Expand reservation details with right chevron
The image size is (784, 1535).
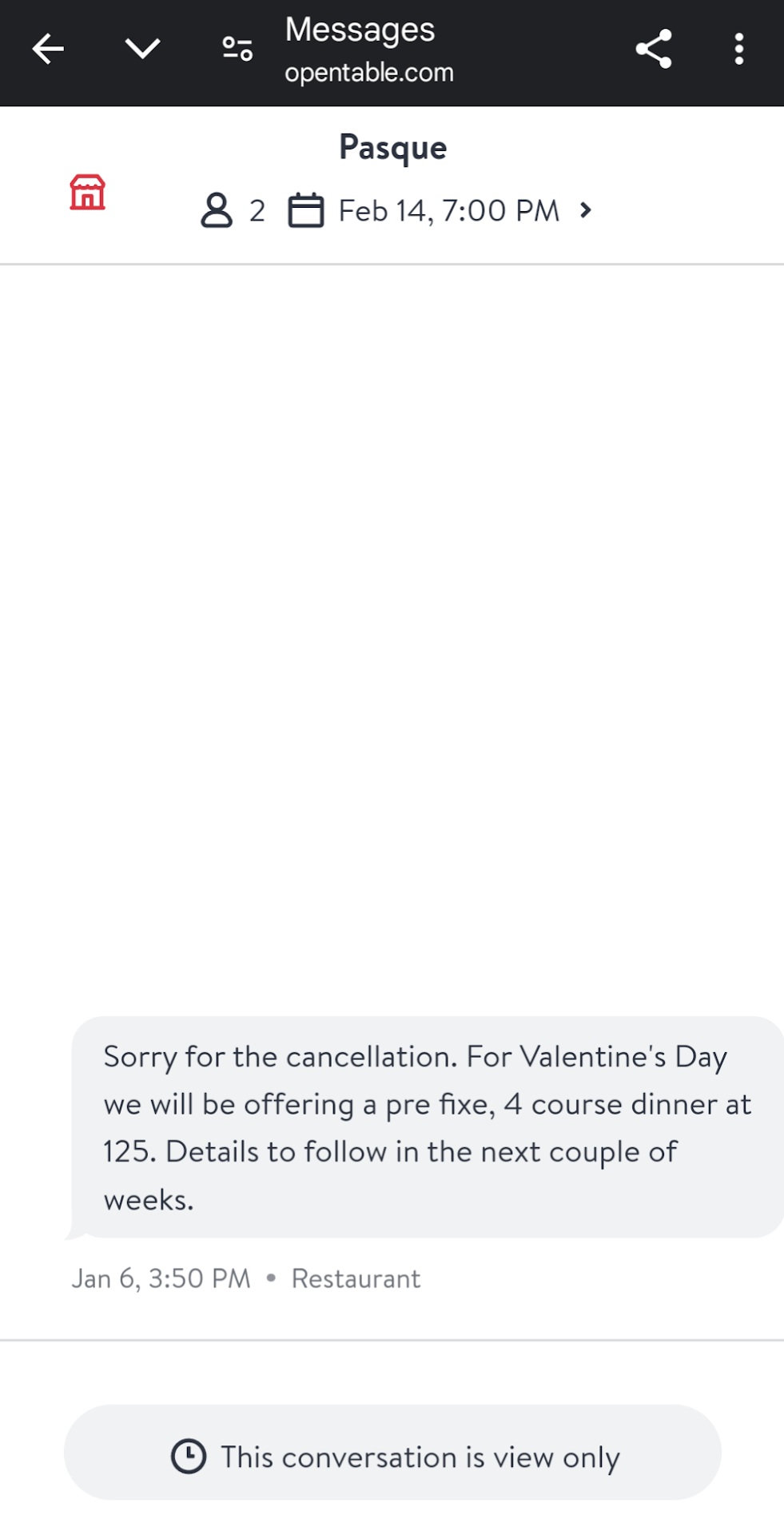pyautogui.click(x=586, y=210)
